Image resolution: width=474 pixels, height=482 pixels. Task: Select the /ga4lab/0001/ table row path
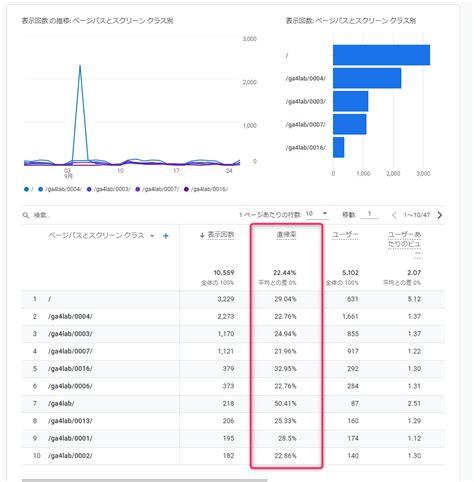click(x=70, y=438)
